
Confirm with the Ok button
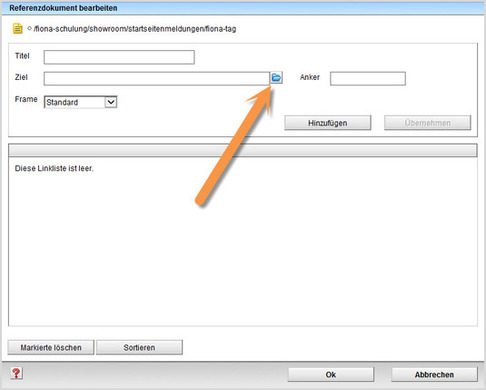(x=331, y=374)
